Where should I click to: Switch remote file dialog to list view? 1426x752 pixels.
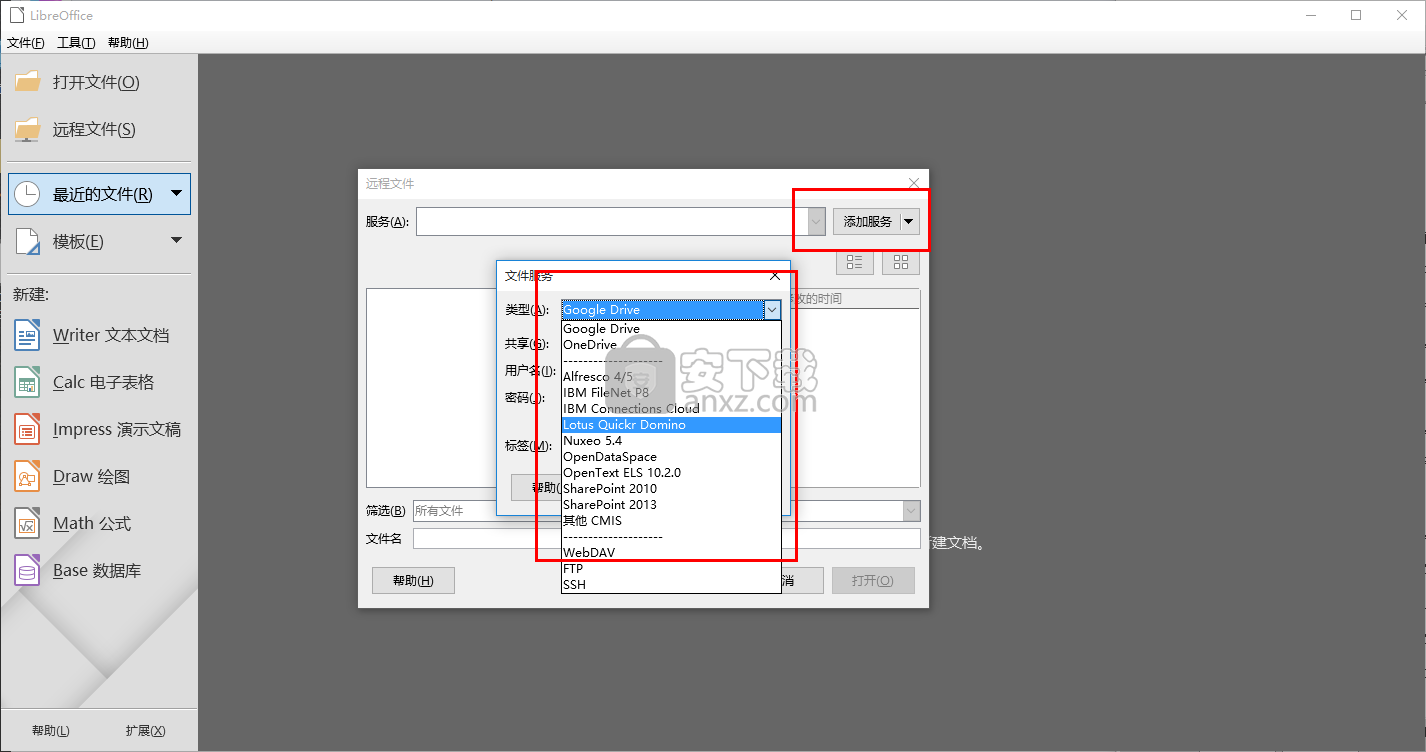(x=855, y=262)
